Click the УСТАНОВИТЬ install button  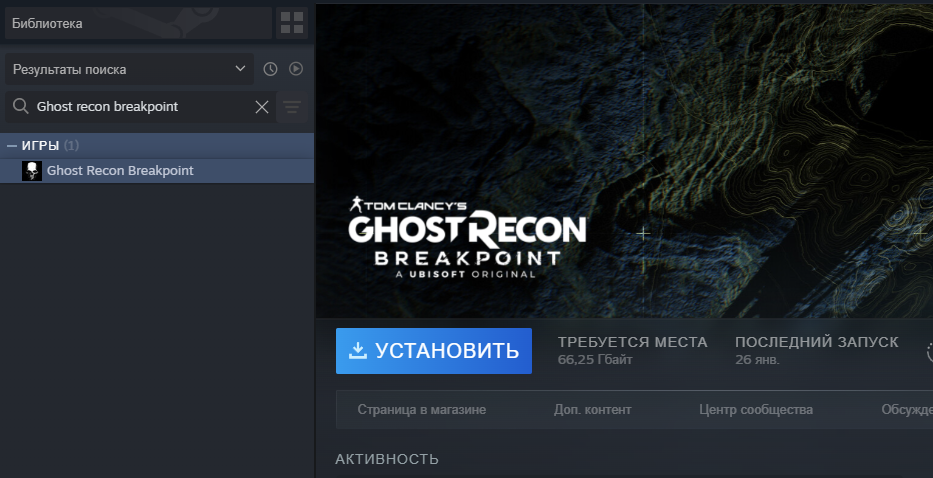coord(434,351)
